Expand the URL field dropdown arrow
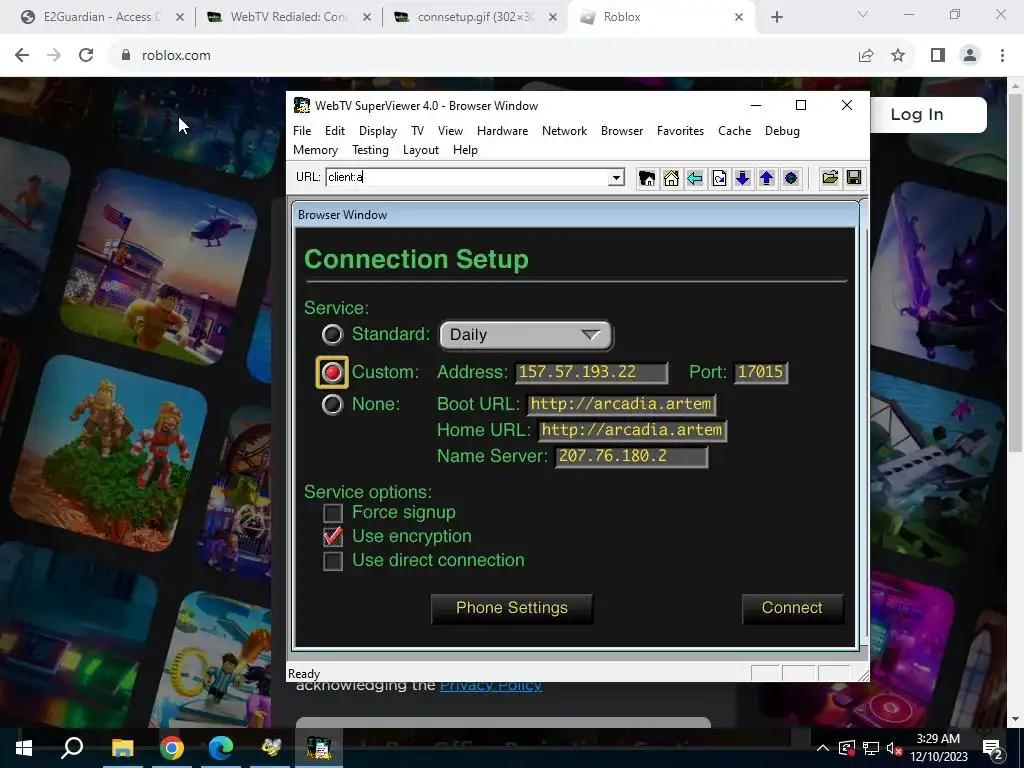 [616, 178]
